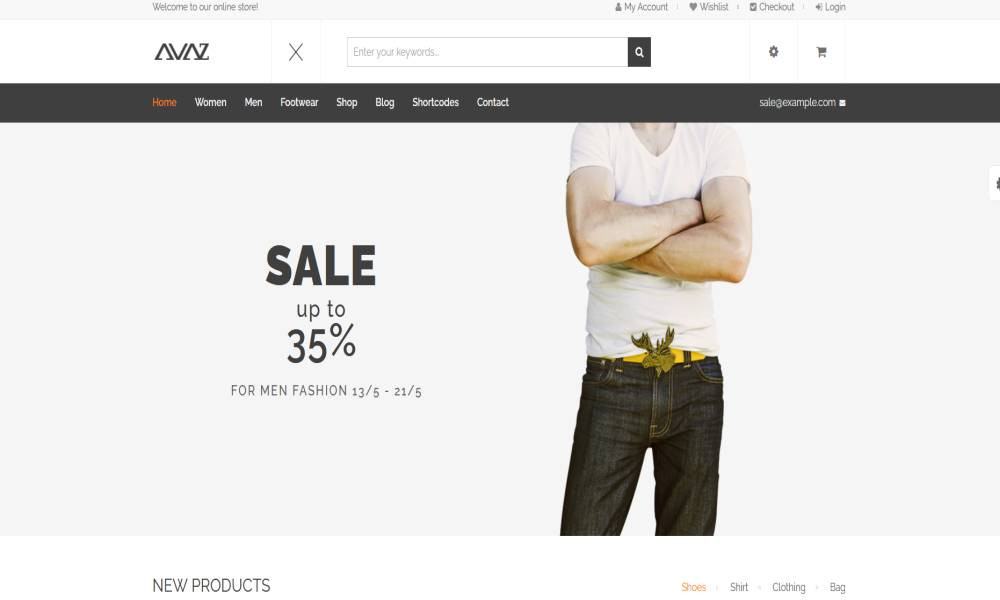Open the Footwear menu item
This screenshot has width=1000, height=600.
(x=299, y=103)
